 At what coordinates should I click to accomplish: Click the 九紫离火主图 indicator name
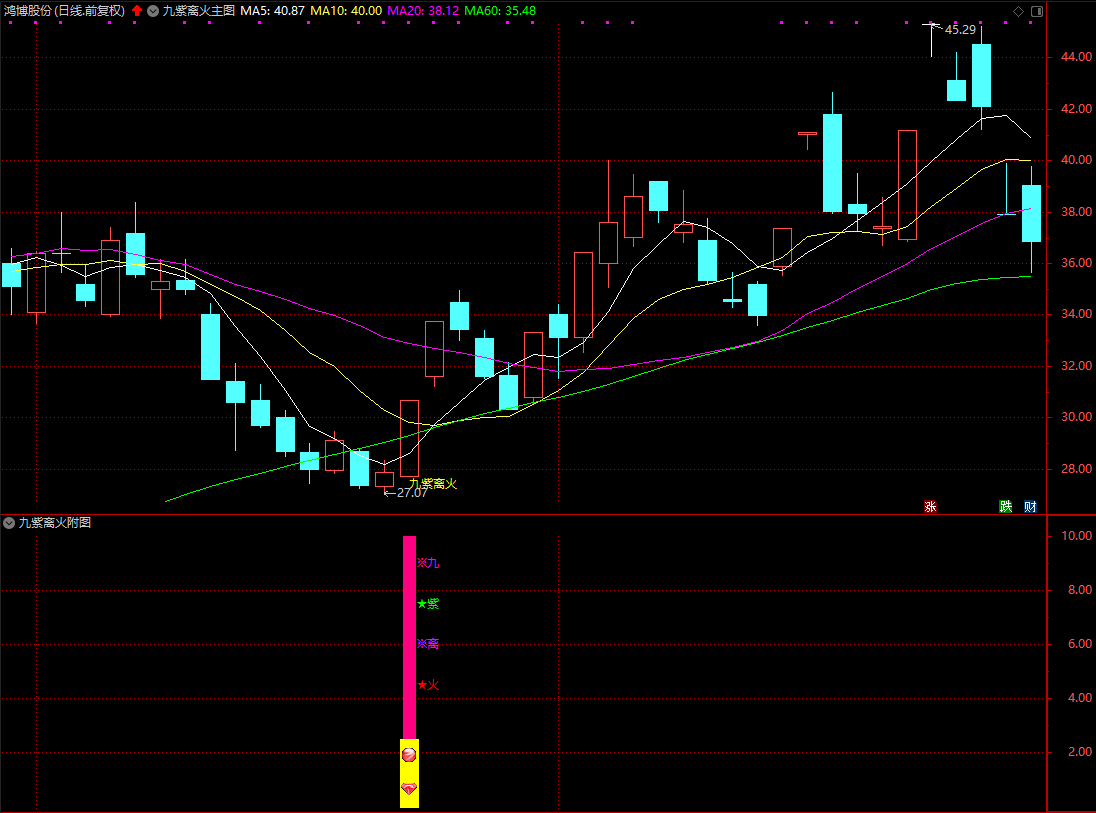[199, 11]
